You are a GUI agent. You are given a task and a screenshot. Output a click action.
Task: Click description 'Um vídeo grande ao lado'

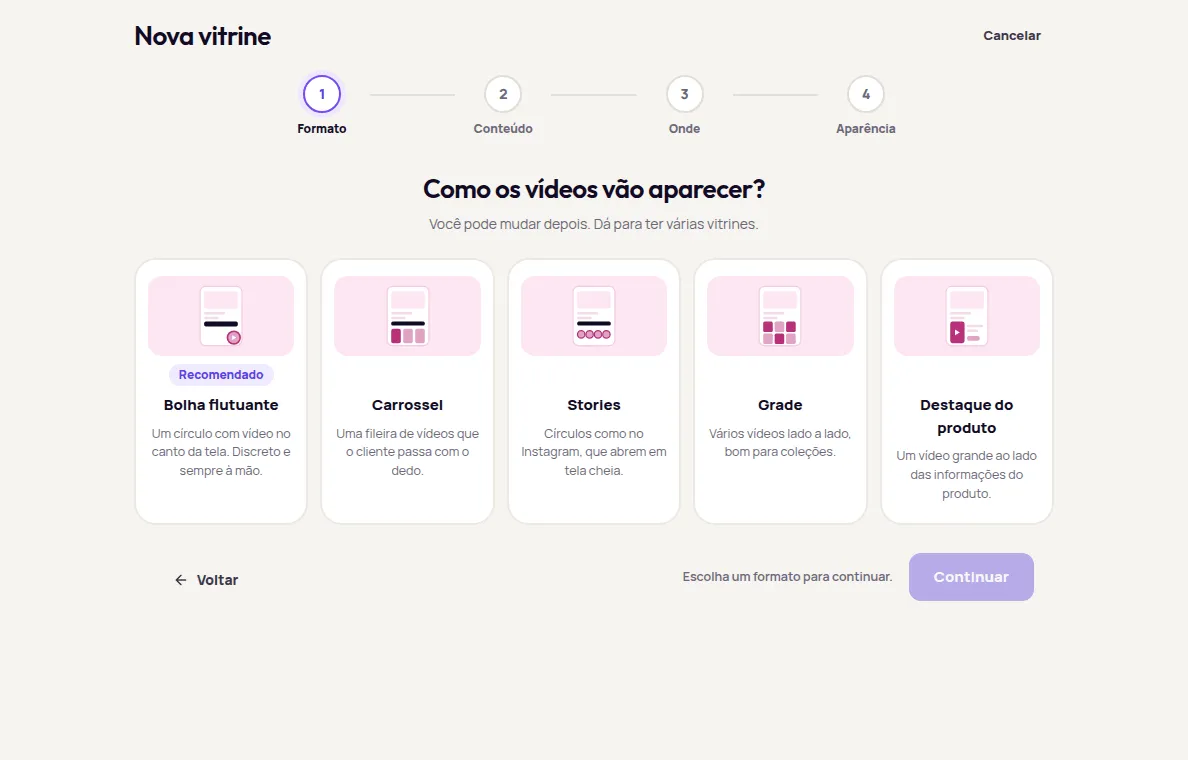click(966, 474)
